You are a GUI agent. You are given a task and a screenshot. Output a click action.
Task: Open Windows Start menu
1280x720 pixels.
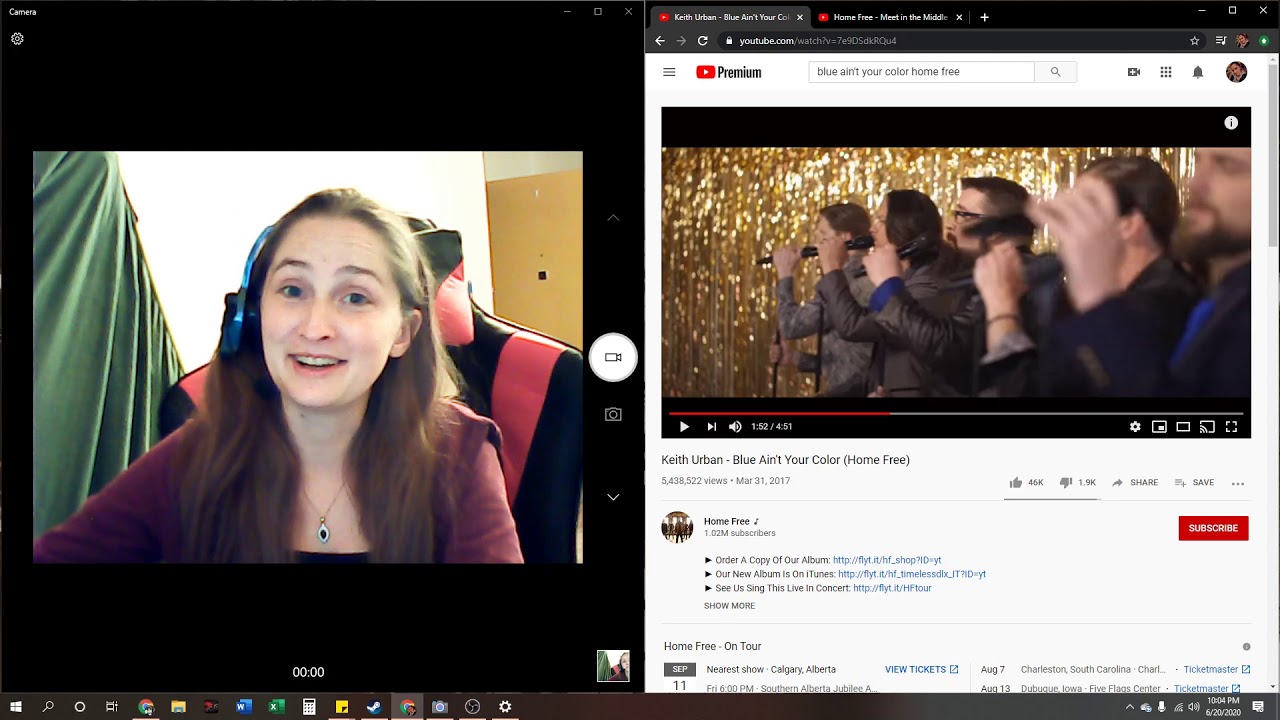16,707
